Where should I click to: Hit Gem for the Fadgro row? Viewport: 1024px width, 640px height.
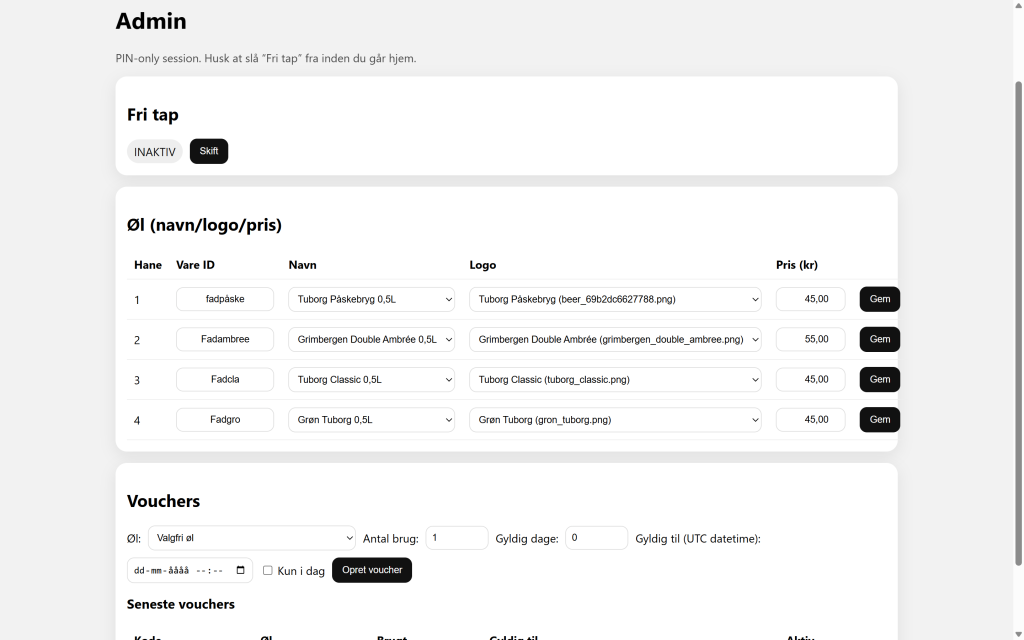click(879, 420)
